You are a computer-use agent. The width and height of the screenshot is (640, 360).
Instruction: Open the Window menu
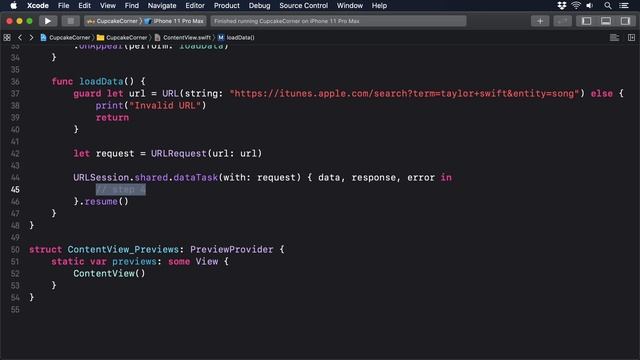point(350,6)
